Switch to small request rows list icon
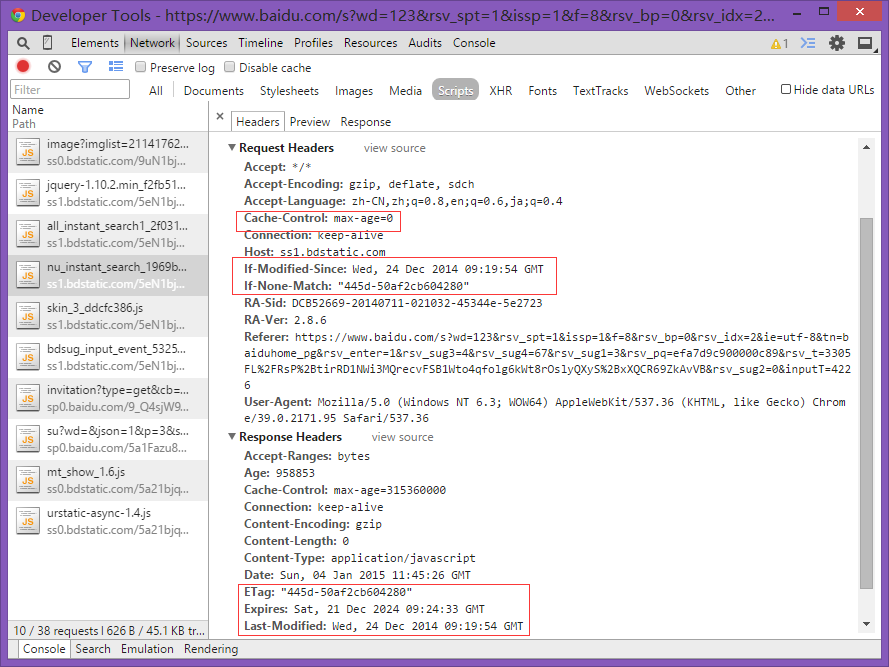 coord(116,67)
